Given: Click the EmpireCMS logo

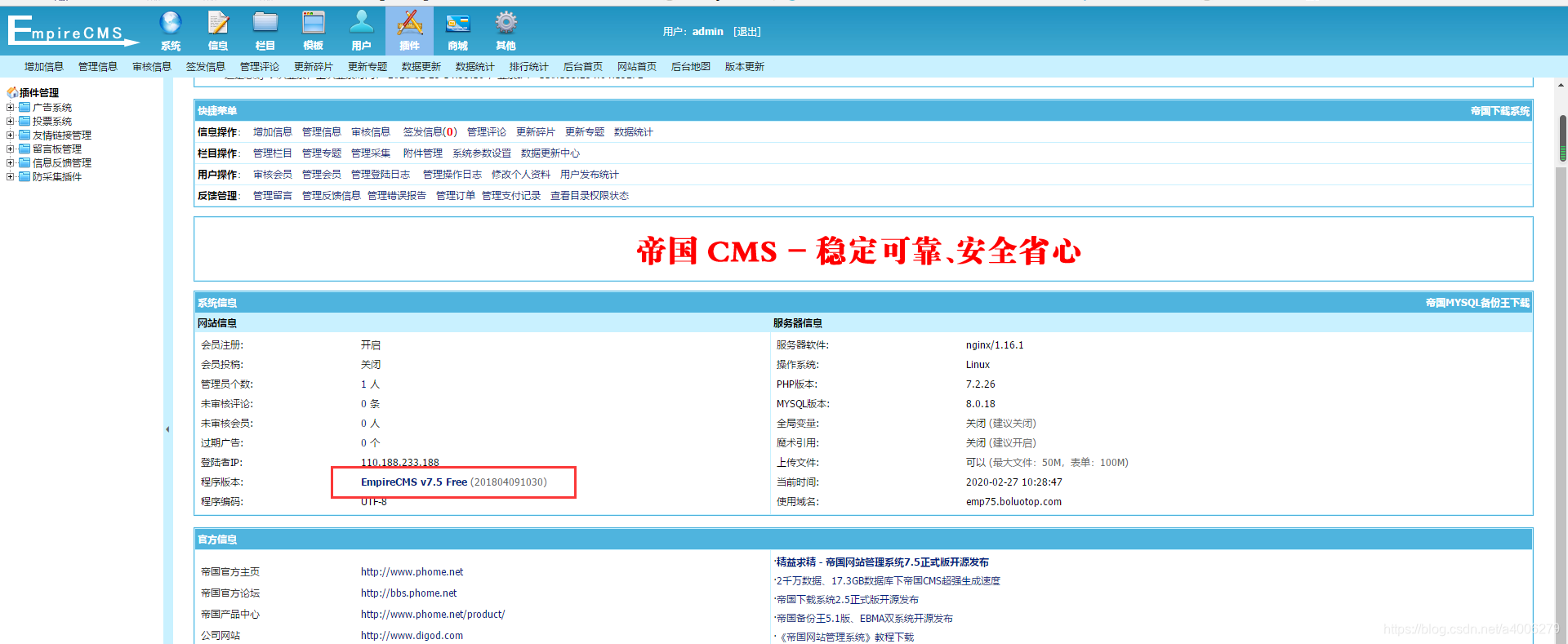Looking at the screenshot, I should point(73,30).
